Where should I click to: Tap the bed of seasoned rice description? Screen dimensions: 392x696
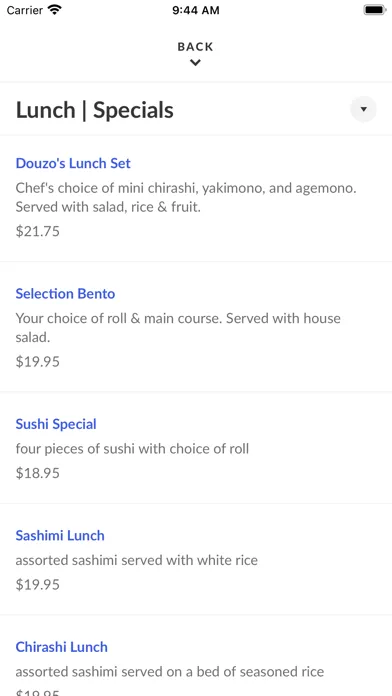pyautogui.click(x=170, y=672)
